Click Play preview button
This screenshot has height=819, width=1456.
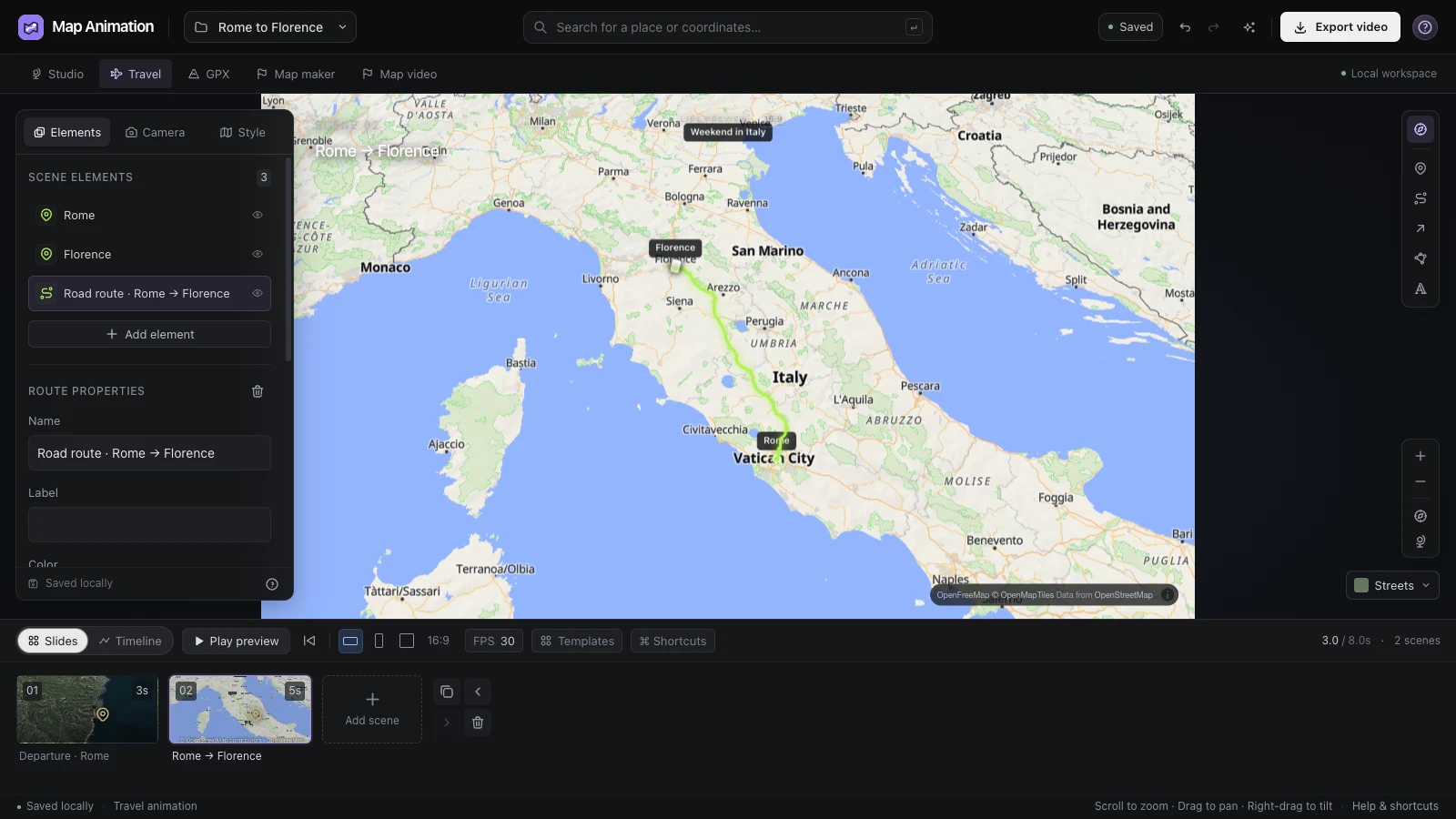coord(237,641)
